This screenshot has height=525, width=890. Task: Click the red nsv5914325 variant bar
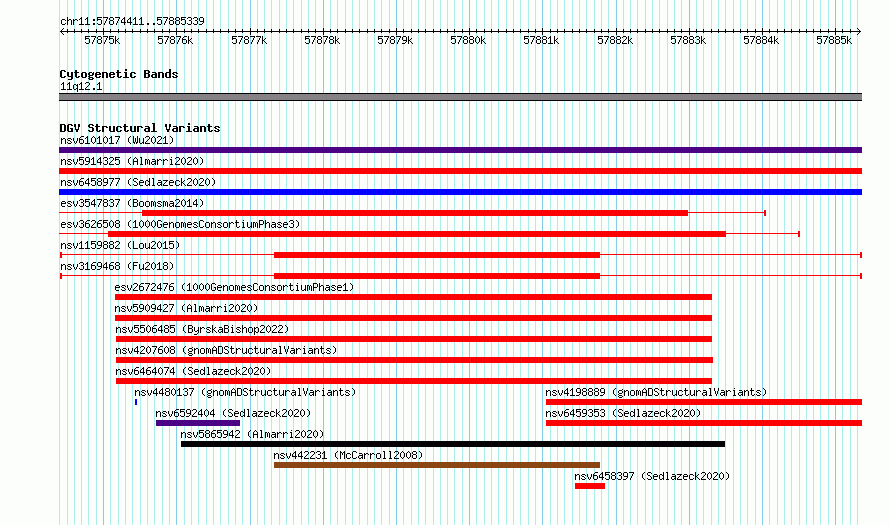460,171
